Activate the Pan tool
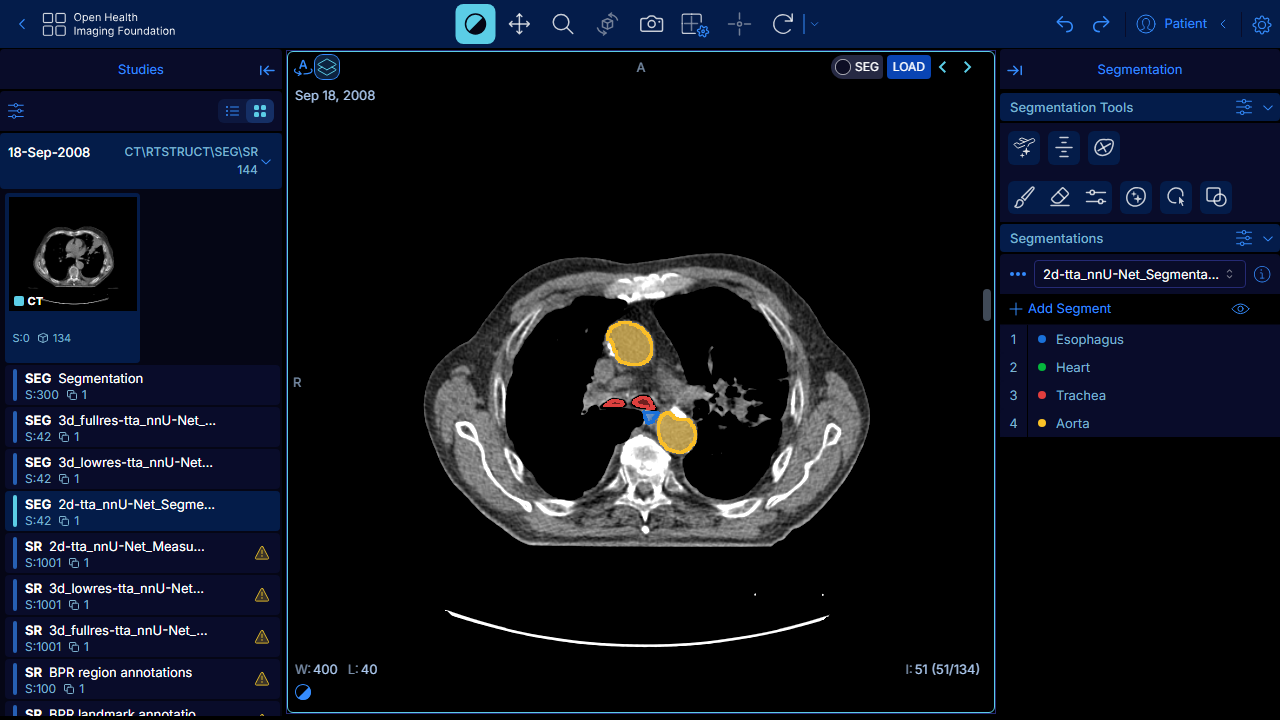1280x720 pixels. (519, 24)
